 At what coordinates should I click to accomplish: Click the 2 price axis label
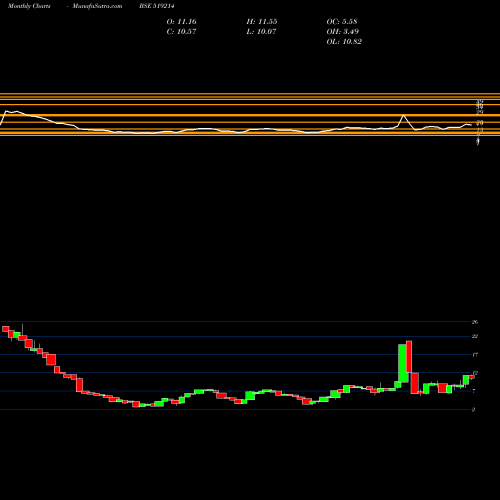coord(474,410)
